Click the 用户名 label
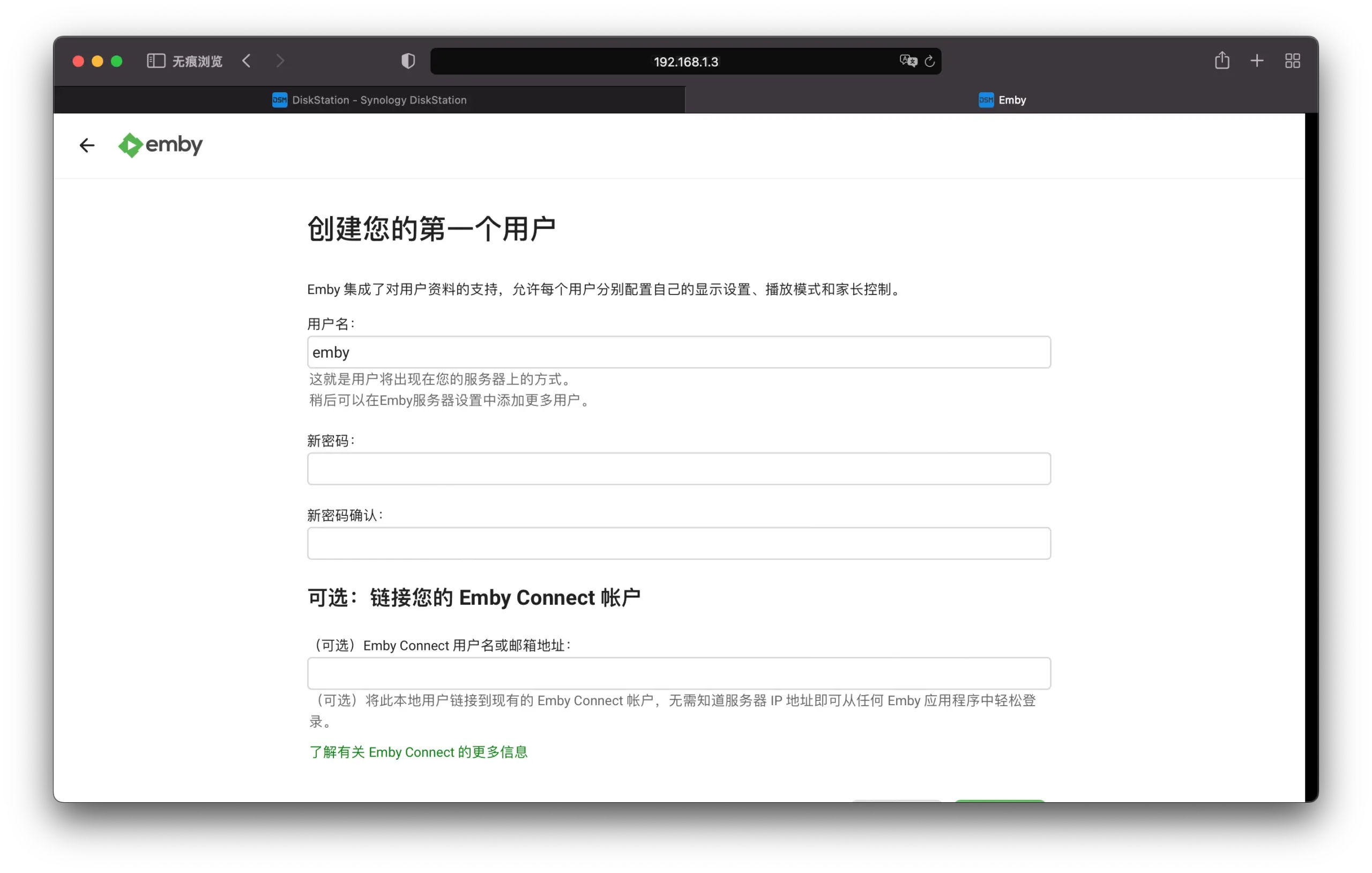Image resolution: width=1372 pixels, height=873 pixels. (x=331, y=324)
